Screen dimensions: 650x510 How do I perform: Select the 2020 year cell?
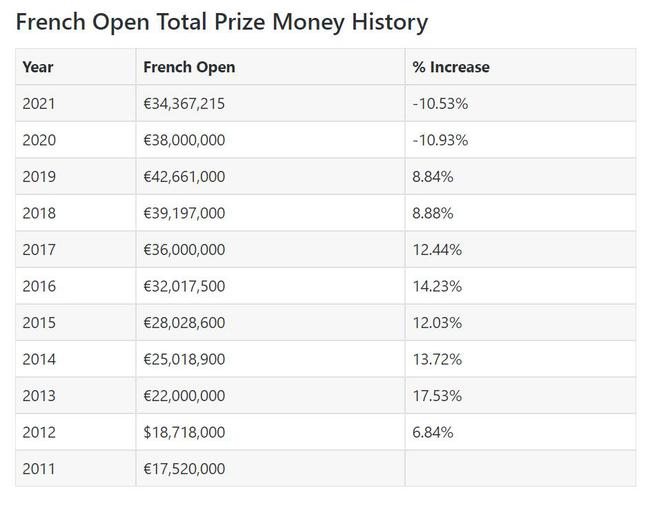[x=38, y=140]
